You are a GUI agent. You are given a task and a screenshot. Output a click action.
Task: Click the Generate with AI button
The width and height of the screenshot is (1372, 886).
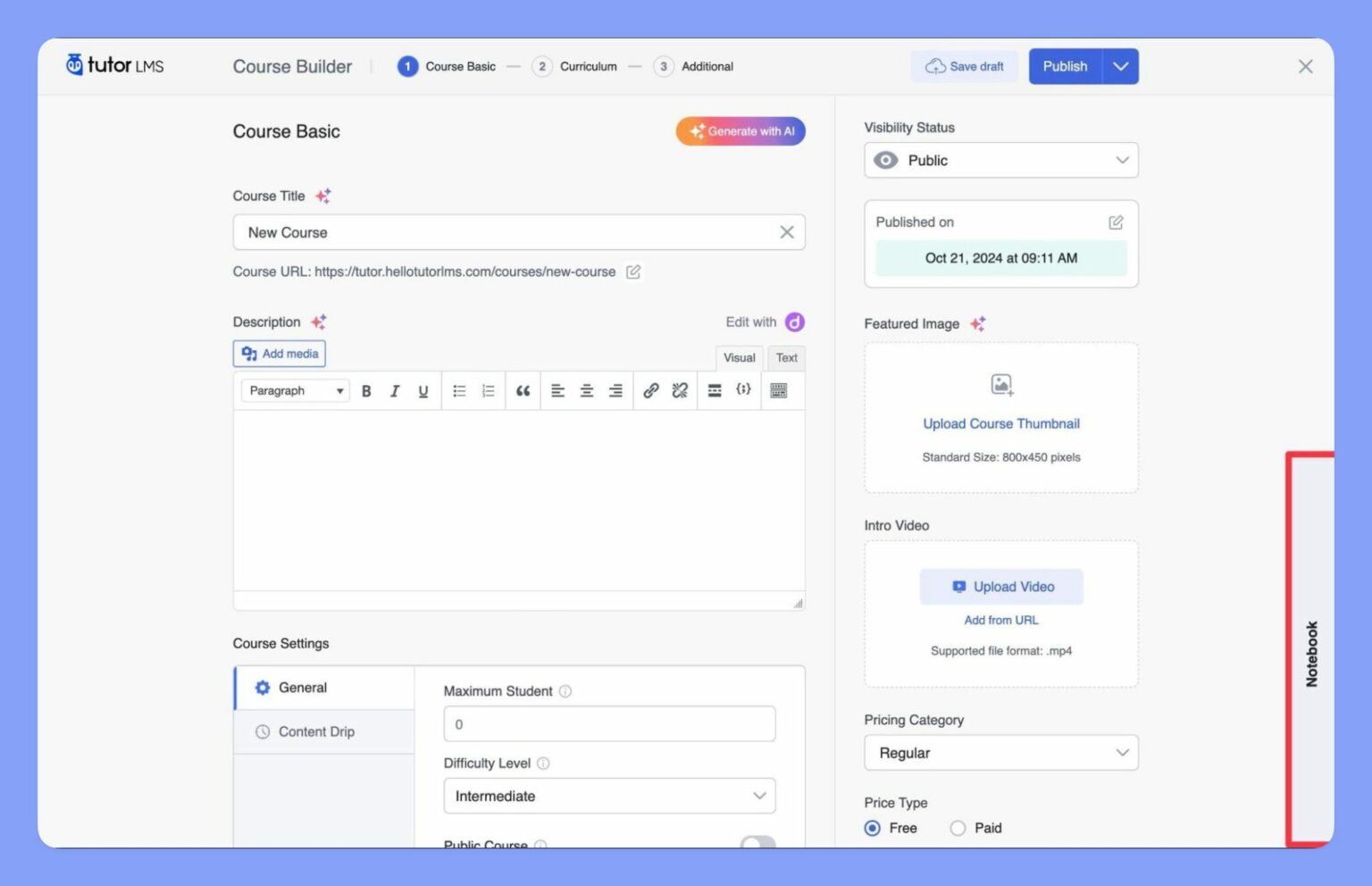740,131
